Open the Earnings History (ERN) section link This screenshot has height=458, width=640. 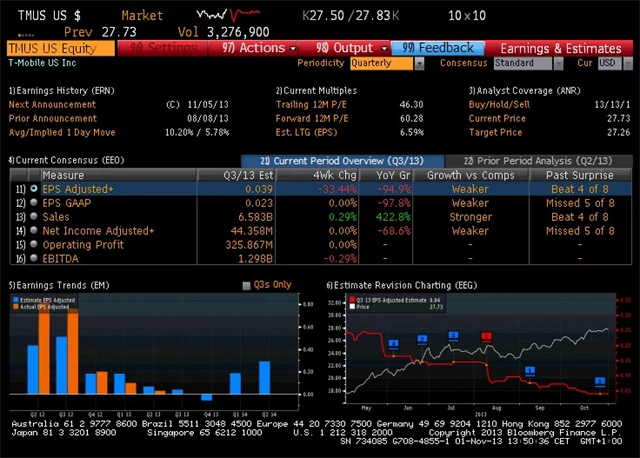click(x=60, y=91)
